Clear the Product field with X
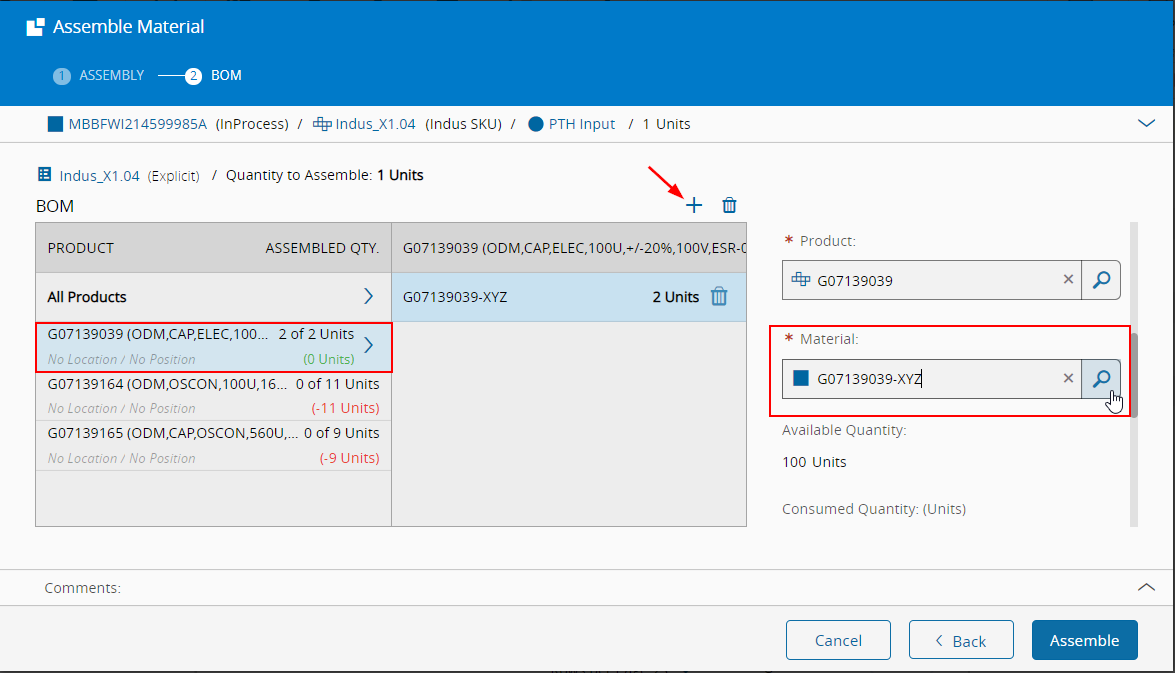The image size is (1175, 673). [1068, 280]
